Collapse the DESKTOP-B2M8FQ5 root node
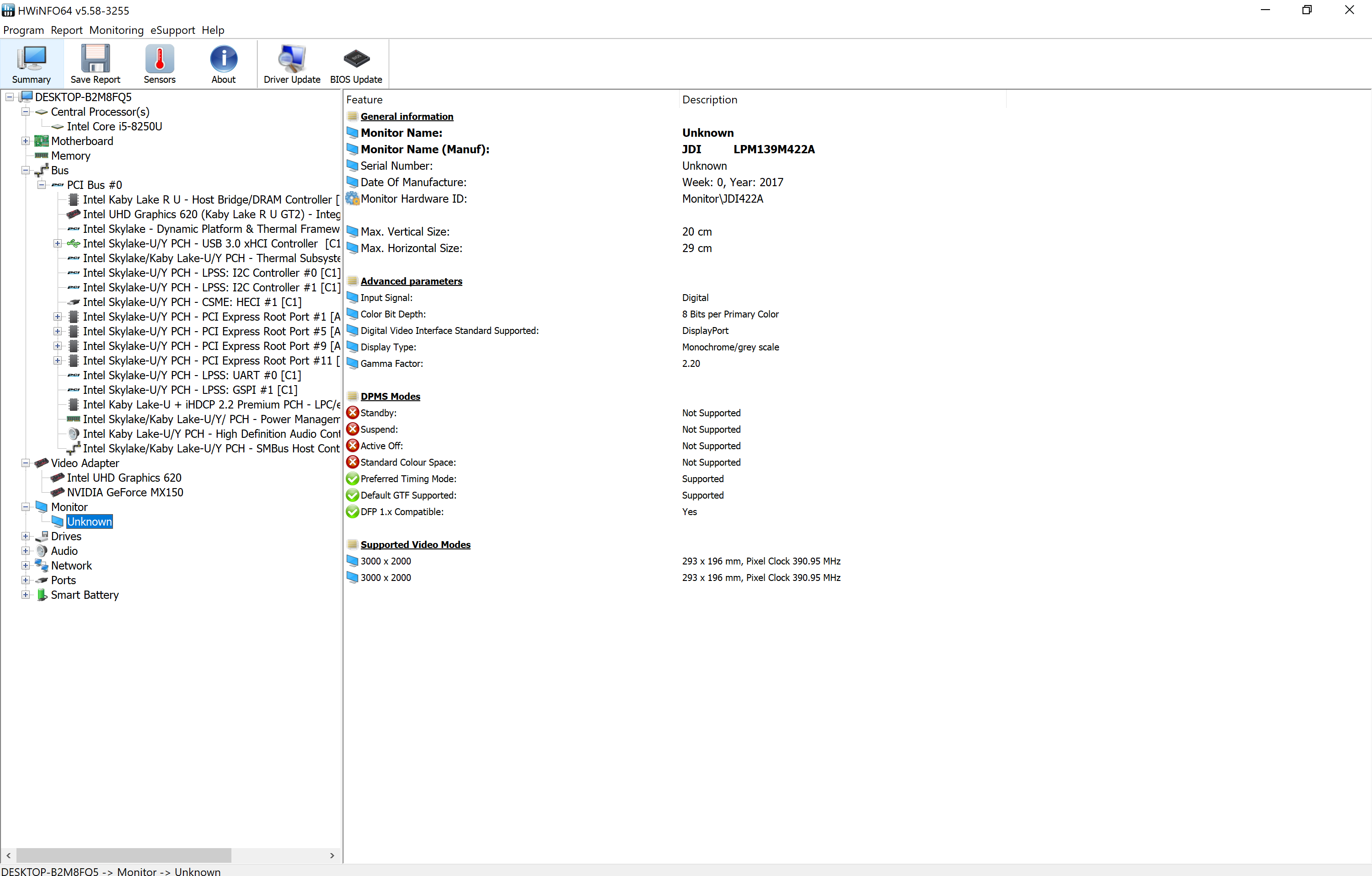The image size is (1372, 876). (10, 97)
